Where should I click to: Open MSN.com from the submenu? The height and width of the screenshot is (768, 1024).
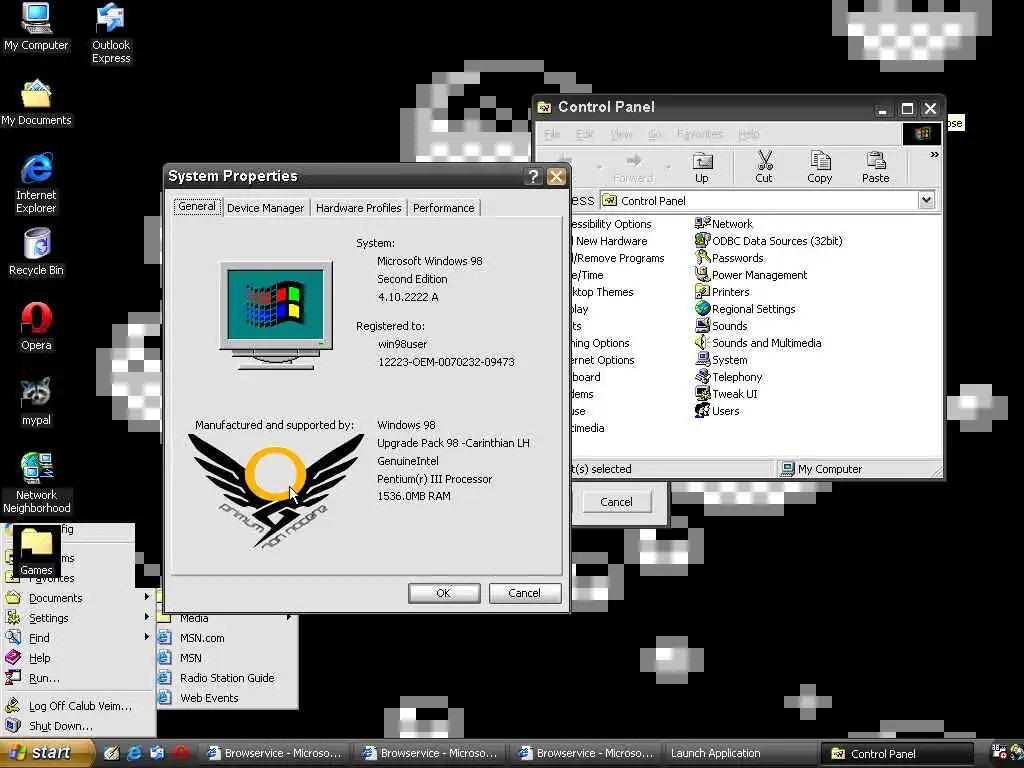click(227, 638)
